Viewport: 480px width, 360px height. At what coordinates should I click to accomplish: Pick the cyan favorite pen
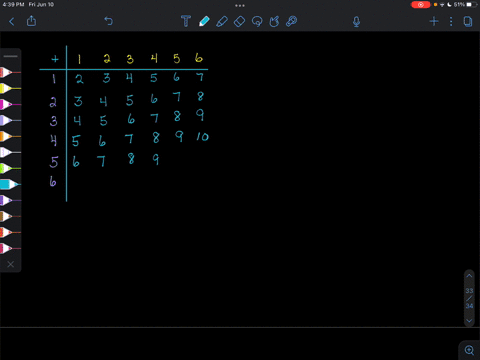point(10,184)
